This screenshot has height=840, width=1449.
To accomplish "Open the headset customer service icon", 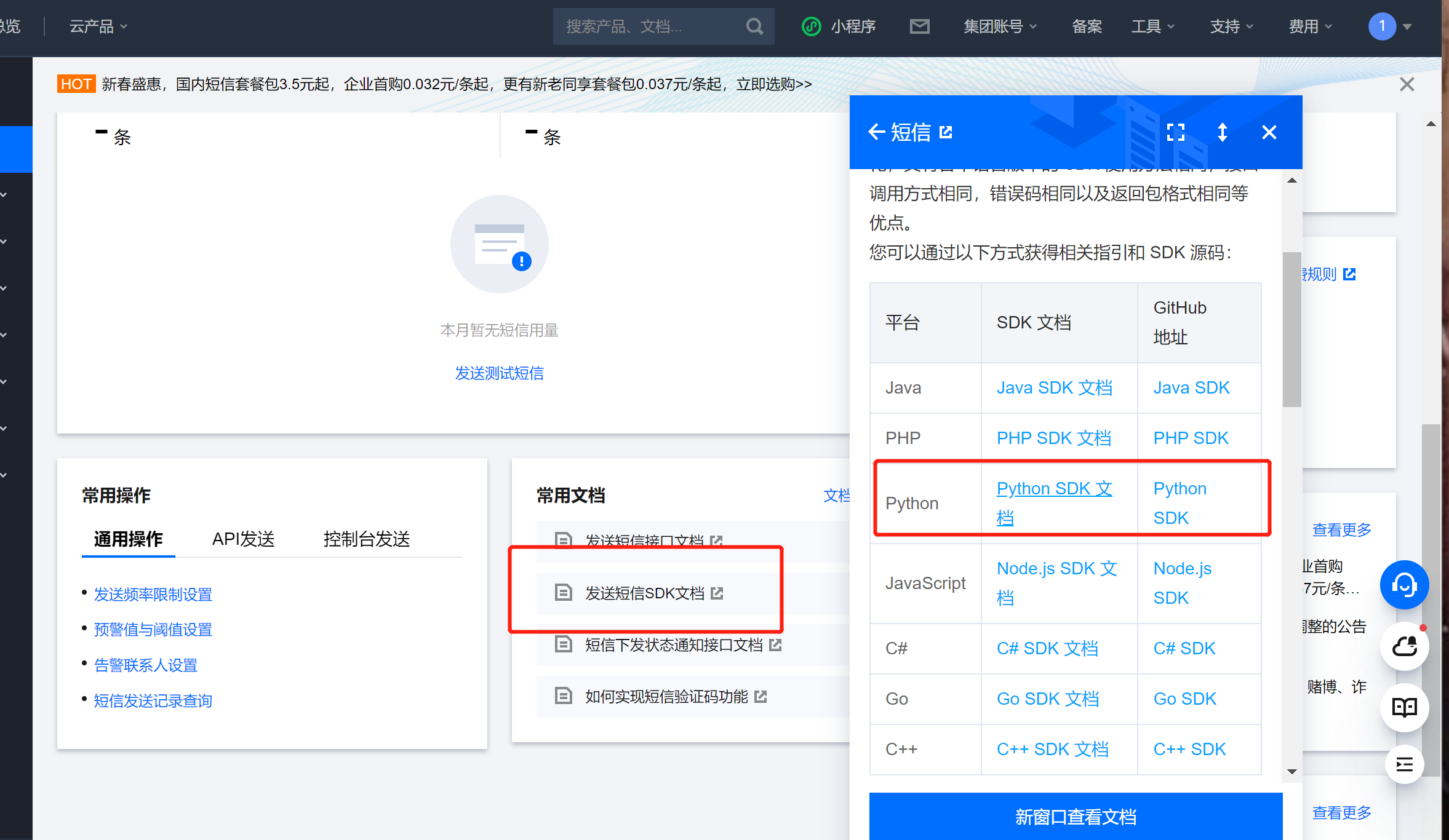I will pyautogui.click(x=1404, y=585).
